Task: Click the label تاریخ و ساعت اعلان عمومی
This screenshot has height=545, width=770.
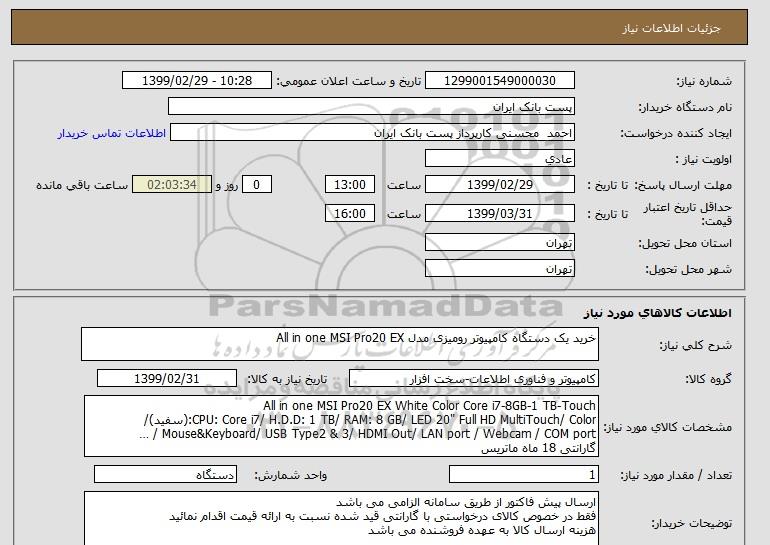Action: tap(349, 81)
